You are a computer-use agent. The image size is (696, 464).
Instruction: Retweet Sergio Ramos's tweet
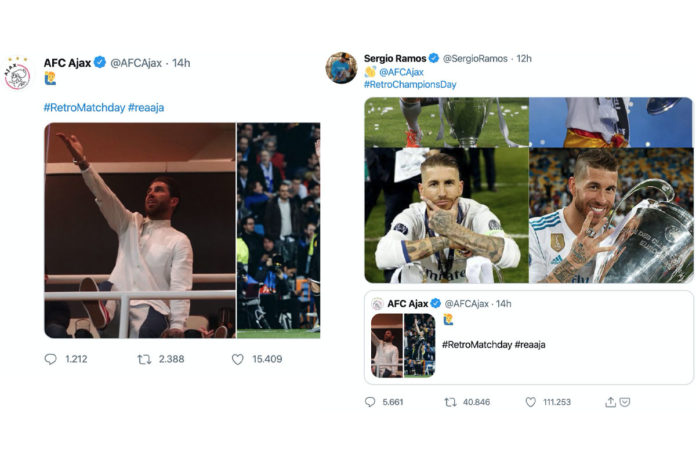[x=450, y=402]
